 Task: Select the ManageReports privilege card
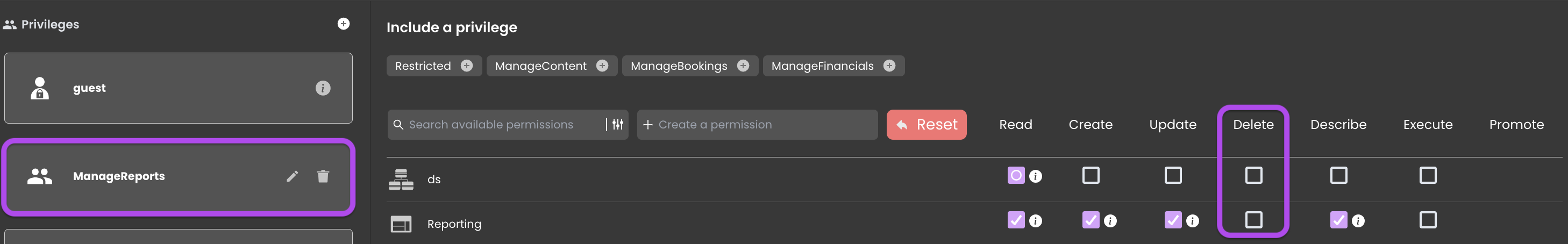pos(179,176)
